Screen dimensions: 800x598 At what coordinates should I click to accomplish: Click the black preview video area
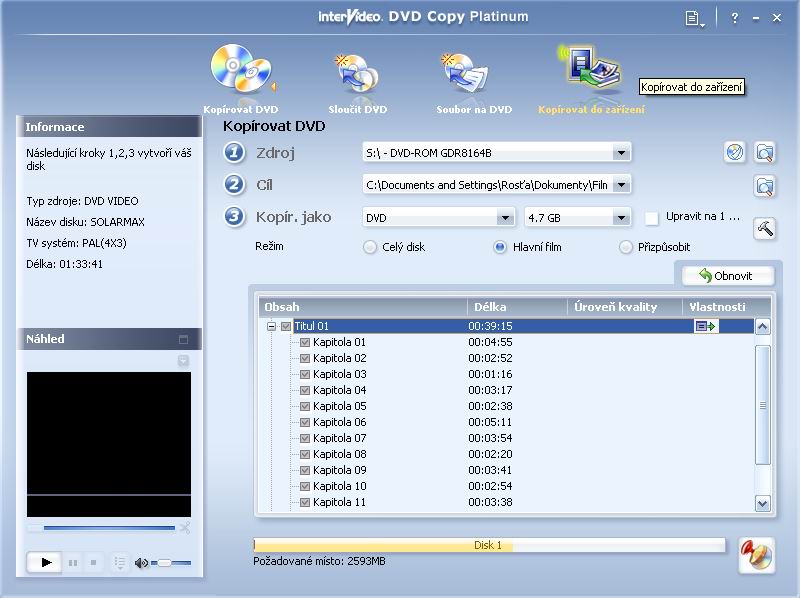(x=109, y=444)
